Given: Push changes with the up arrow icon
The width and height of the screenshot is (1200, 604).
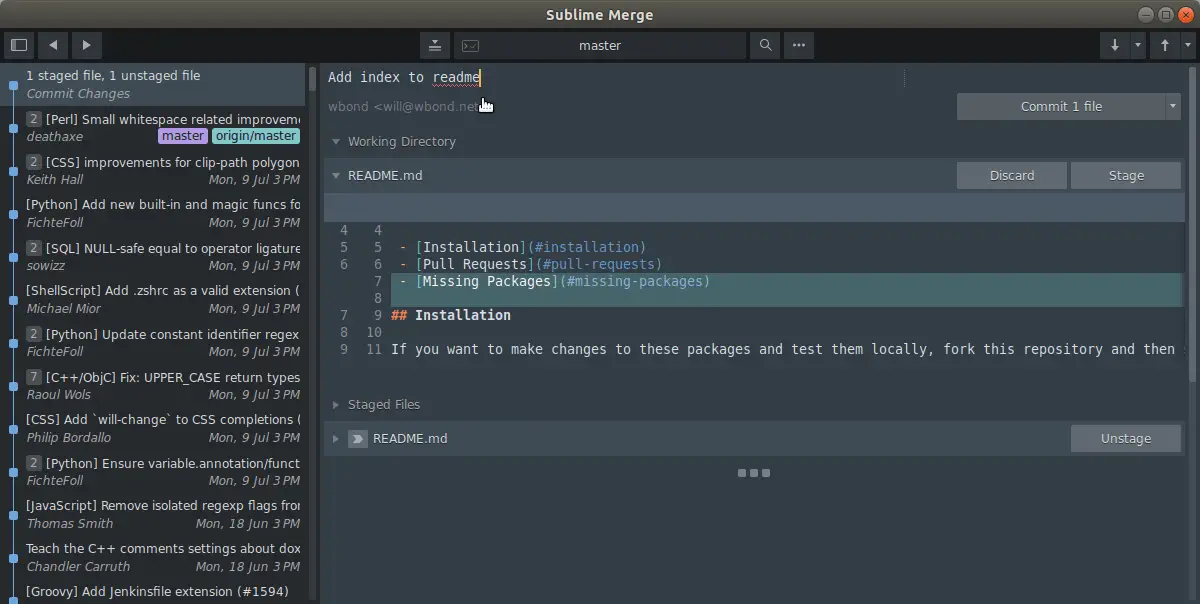Looking at the screenshot, I should coord(1165,45).
